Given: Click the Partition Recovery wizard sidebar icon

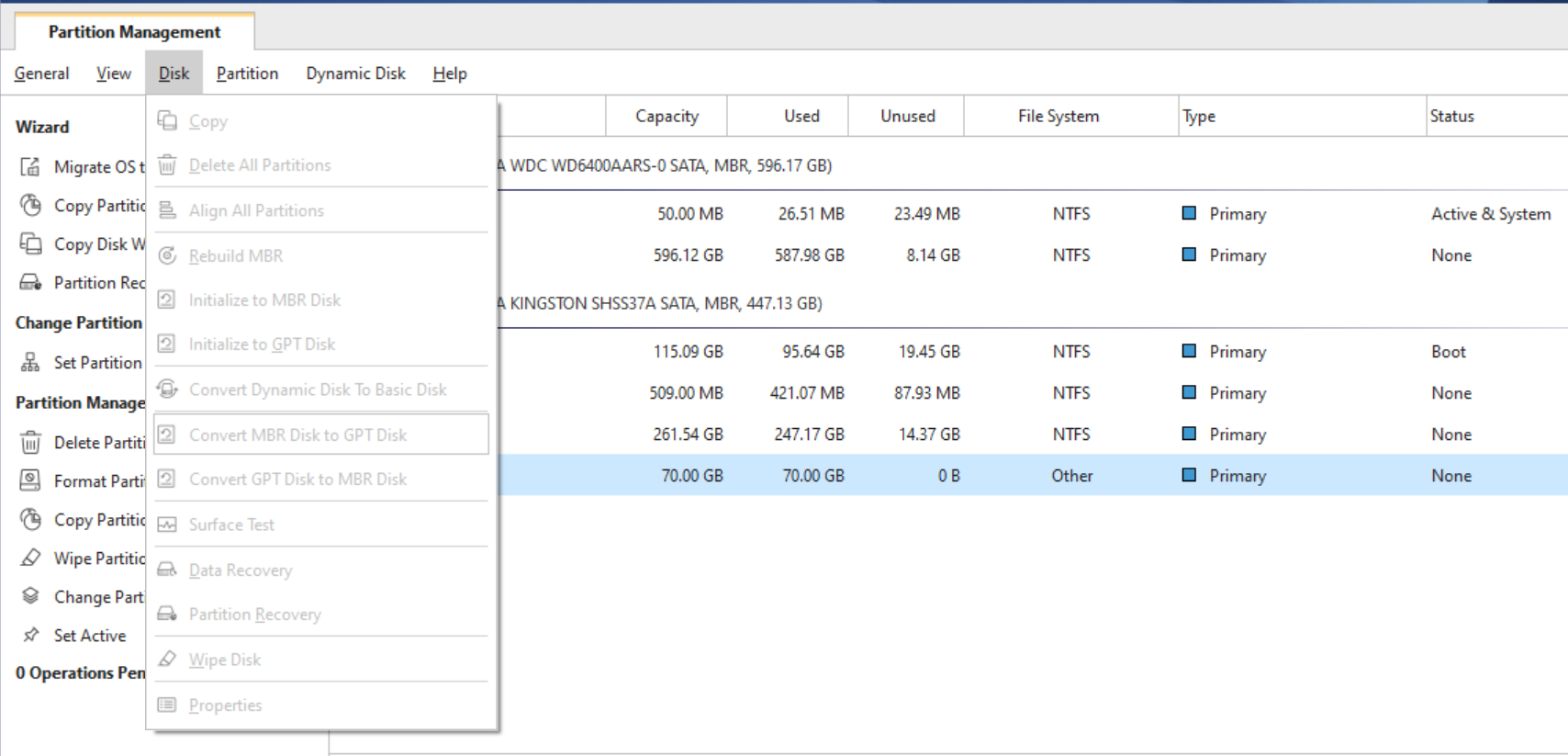Looking at the screenshot, I should point(30,282).
